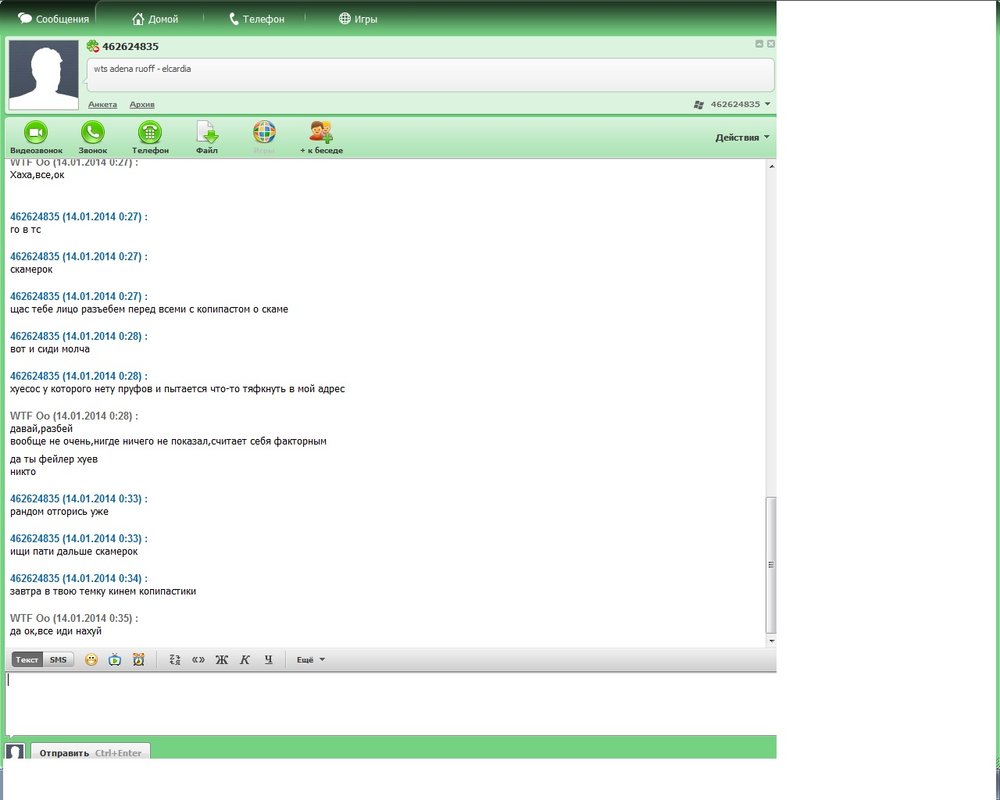Expand the Действия dropdown menu
The width and height of the screenshot is (1000, 800).
click(742, 137)
